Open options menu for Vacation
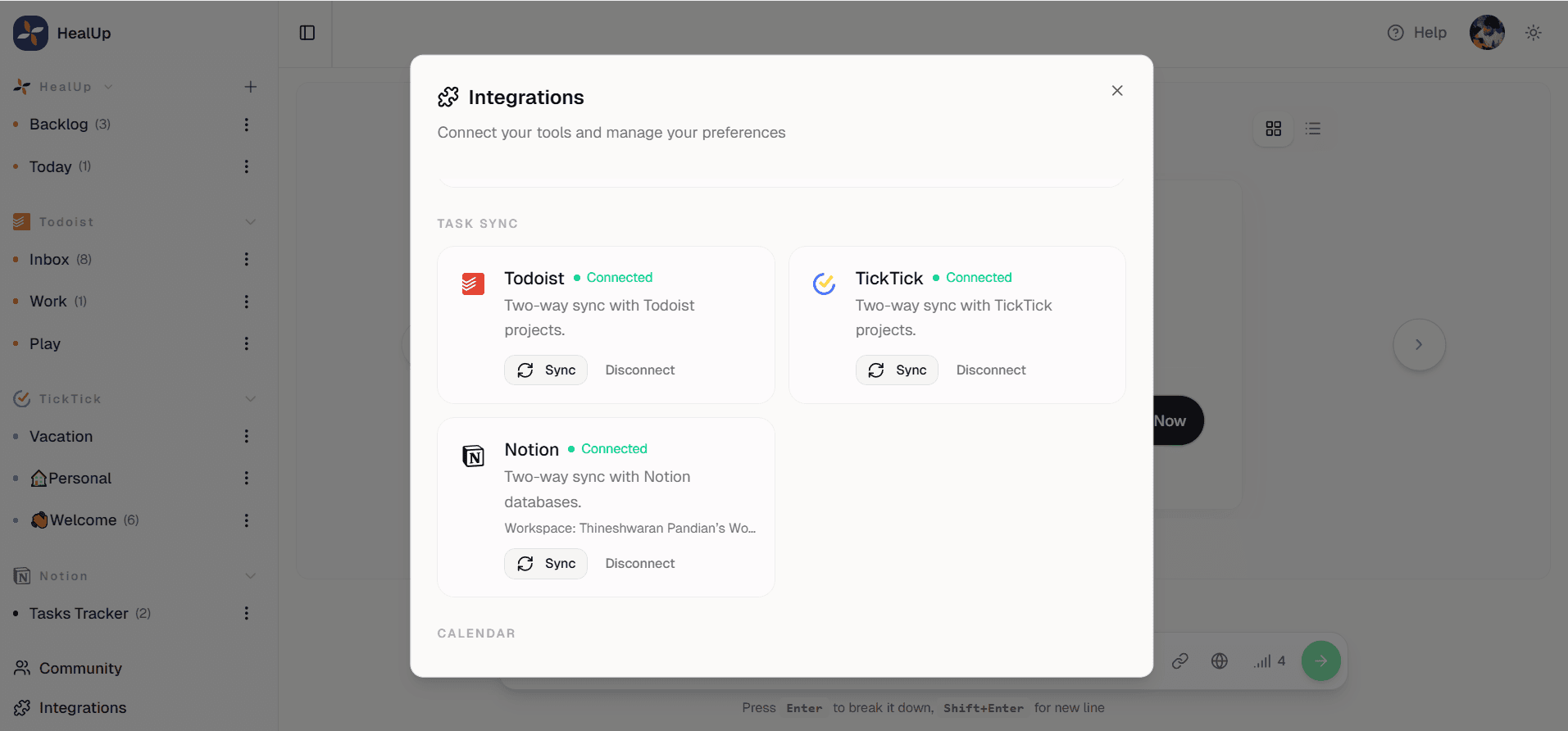The height and width of the screenshot is (731, 1568). 246,436
